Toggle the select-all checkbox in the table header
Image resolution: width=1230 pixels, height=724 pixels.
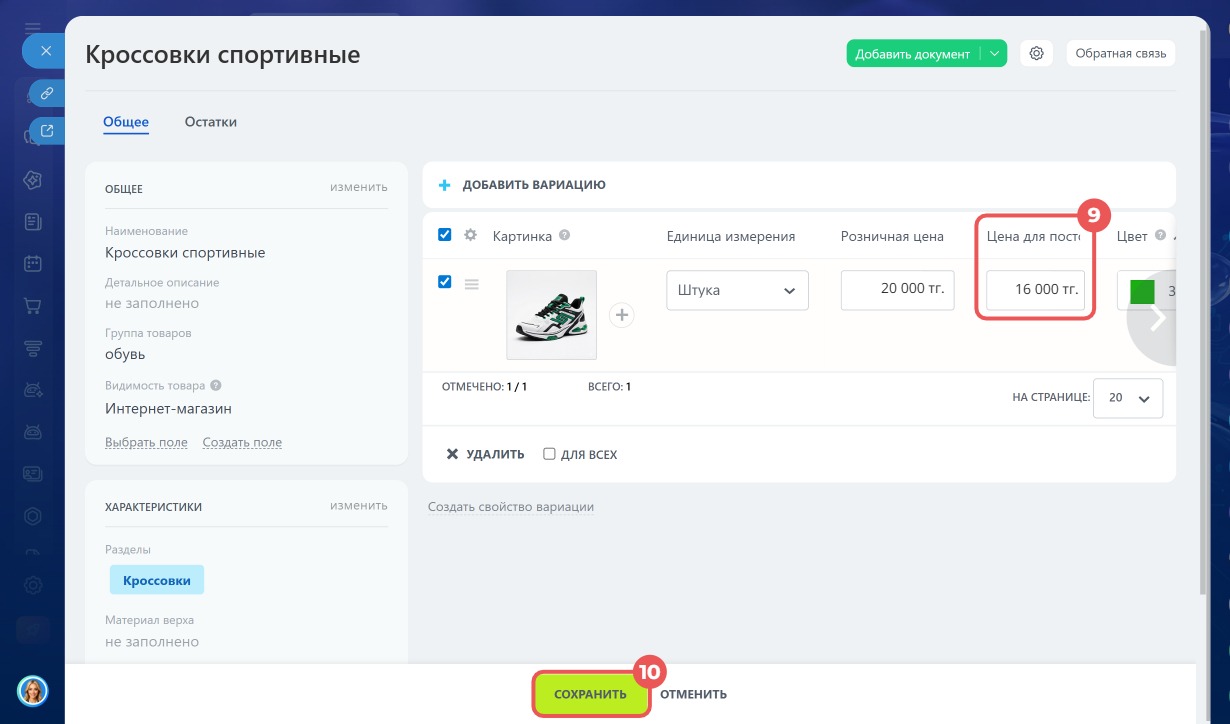(x=445, y=235)
